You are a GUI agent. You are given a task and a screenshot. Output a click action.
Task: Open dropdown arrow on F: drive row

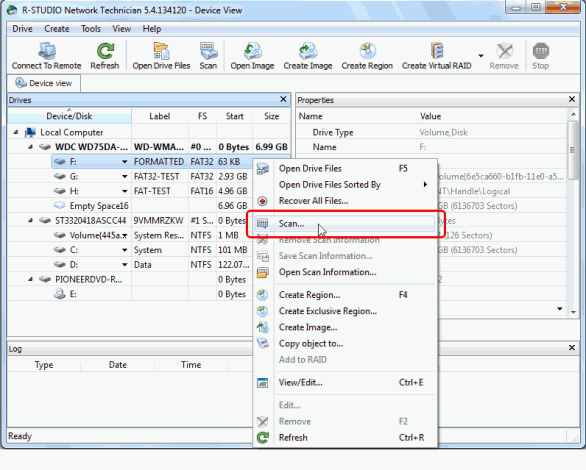pos(124,162)
